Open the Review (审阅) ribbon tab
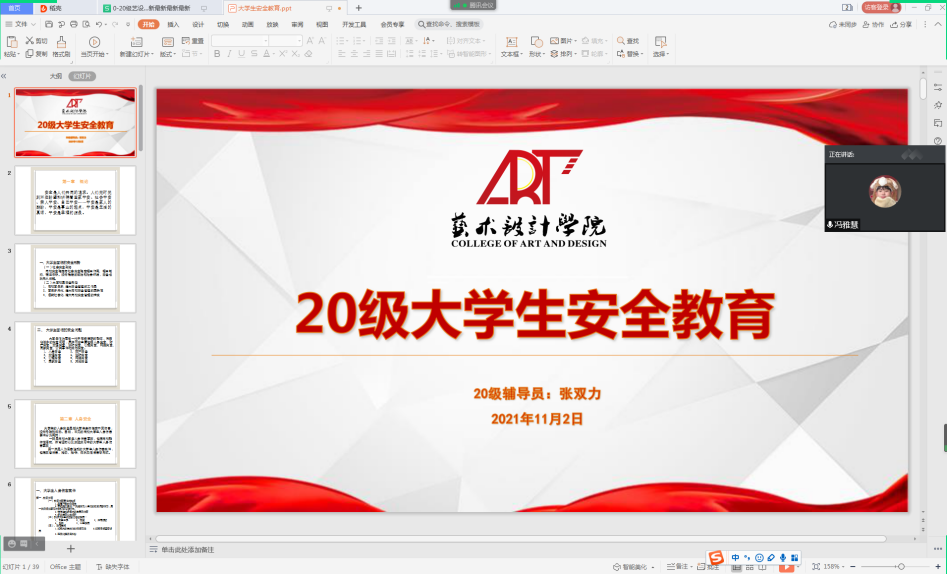Viewport: 947px width, 574px height. point(297,24)
